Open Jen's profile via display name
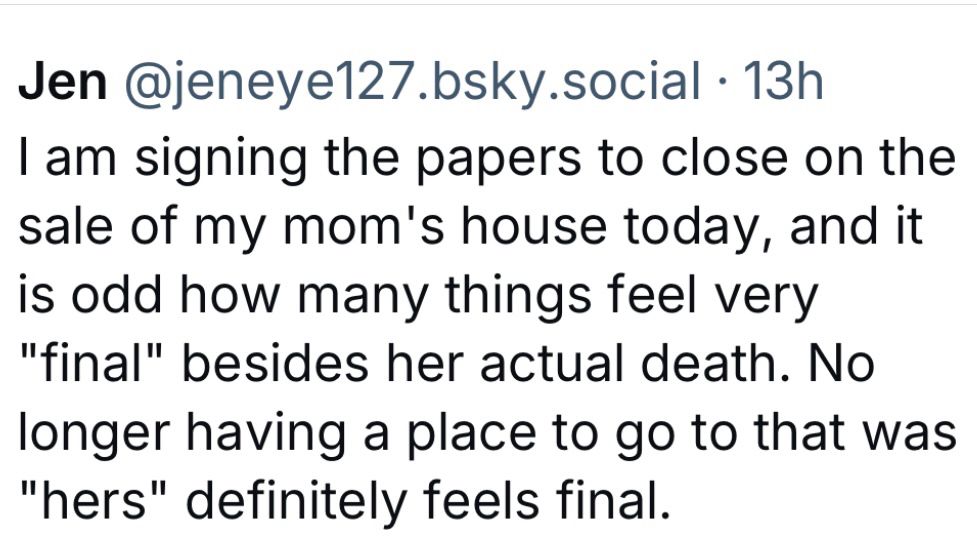Viewport: 977px width, 548px height. 62,82
